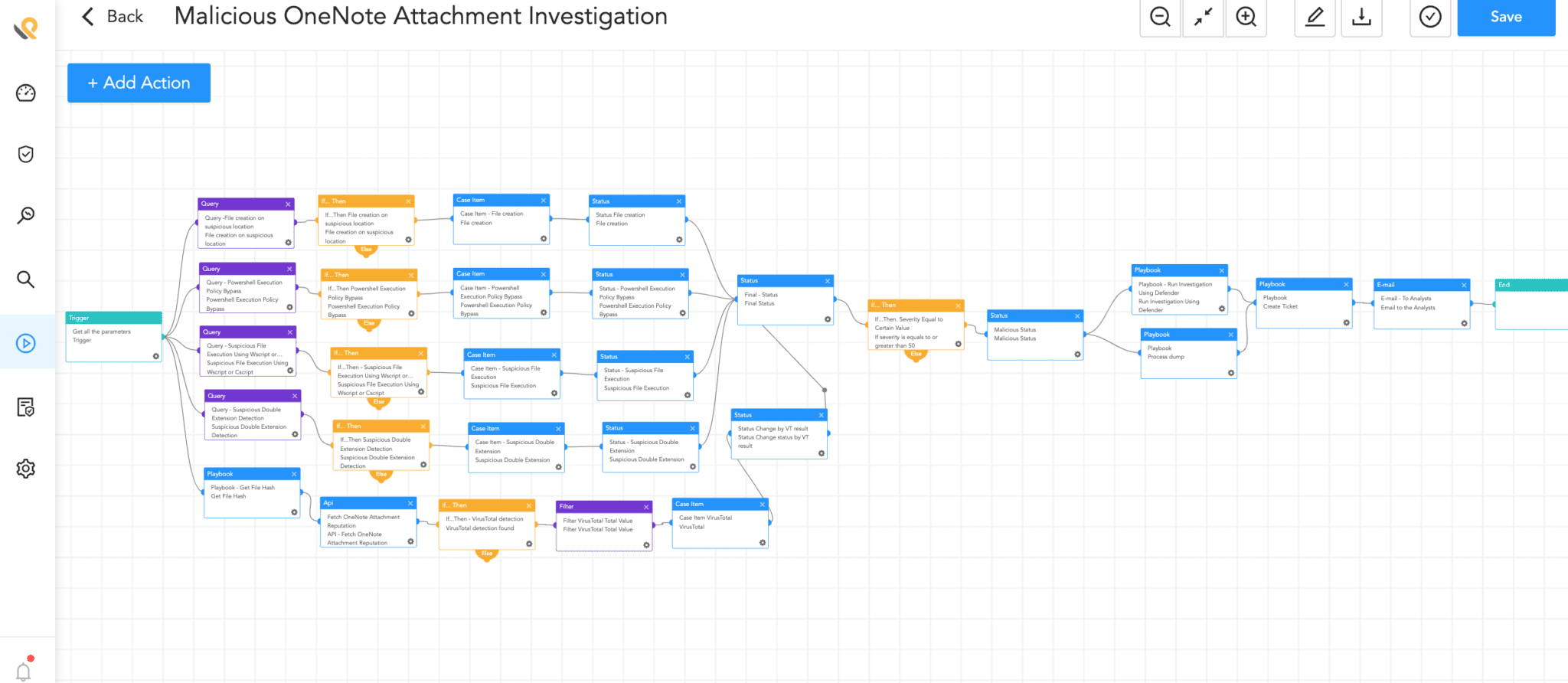The image size is (1568, 683).
Task: Click the pencil edit icon
Action: [1315, 17]
